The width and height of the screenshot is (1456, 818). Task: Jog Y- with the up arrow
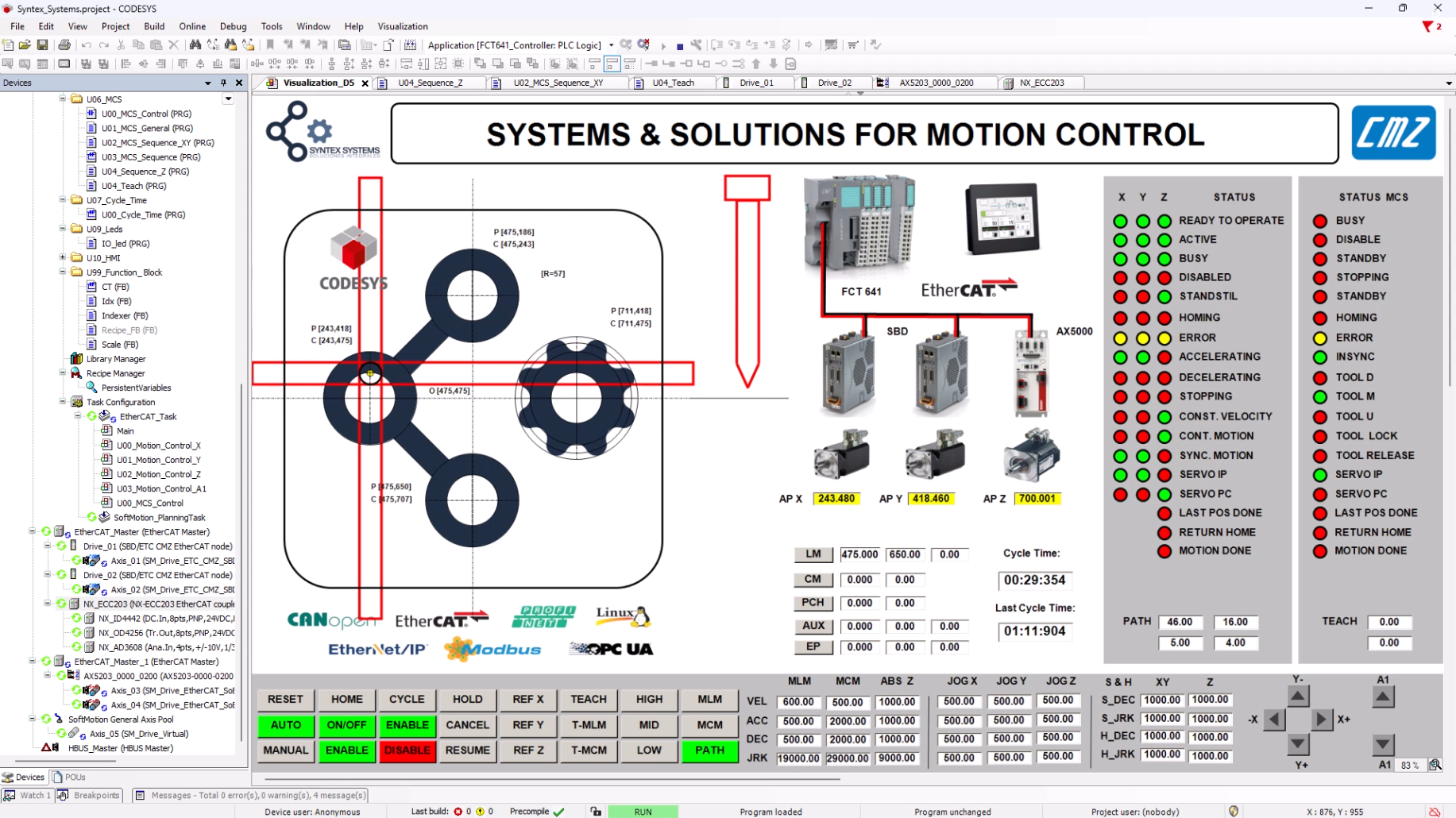coord(1298,696)
